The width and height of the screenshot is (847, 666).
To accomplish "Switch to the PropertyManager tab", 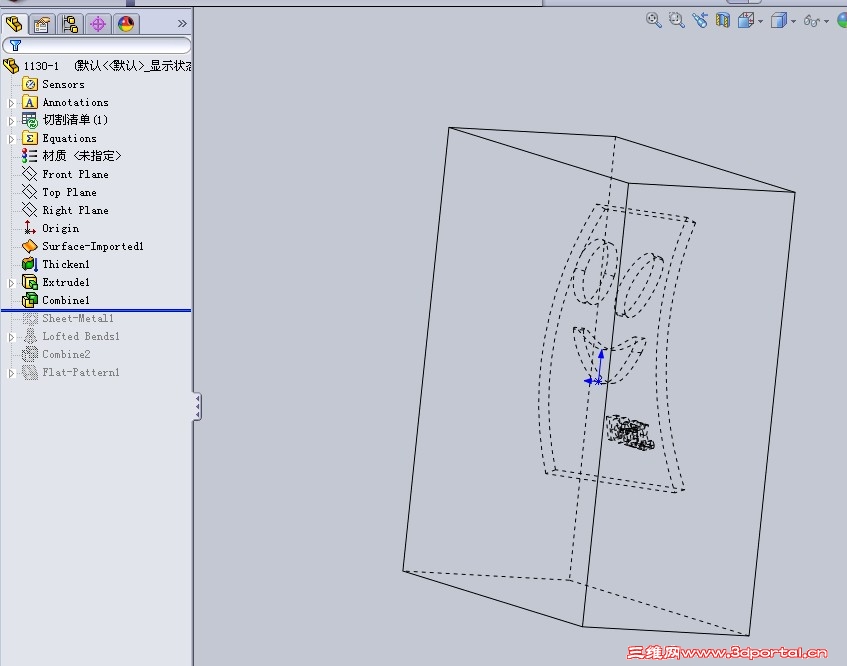I will coord(42,24).
